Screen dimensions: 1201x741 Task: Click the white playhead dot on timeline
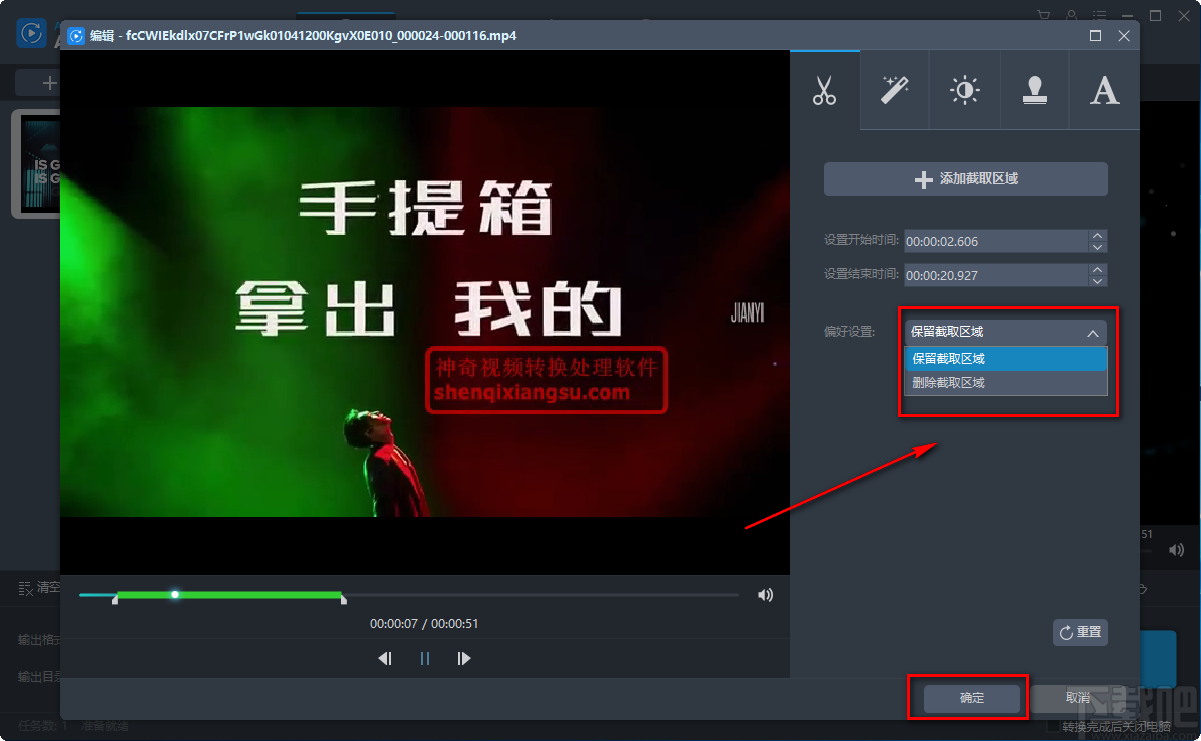(x=175, y=595)
